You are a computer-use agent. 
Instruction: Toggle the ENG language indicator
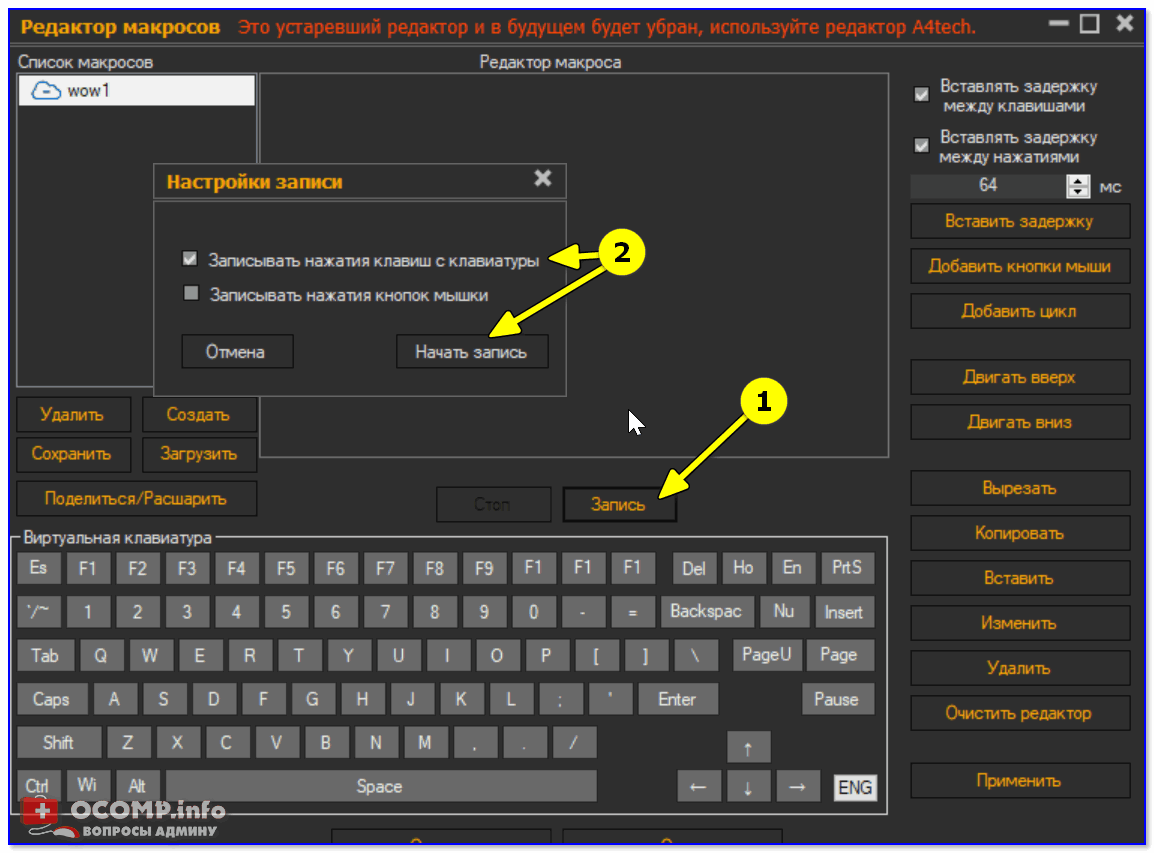click(855, 787)
